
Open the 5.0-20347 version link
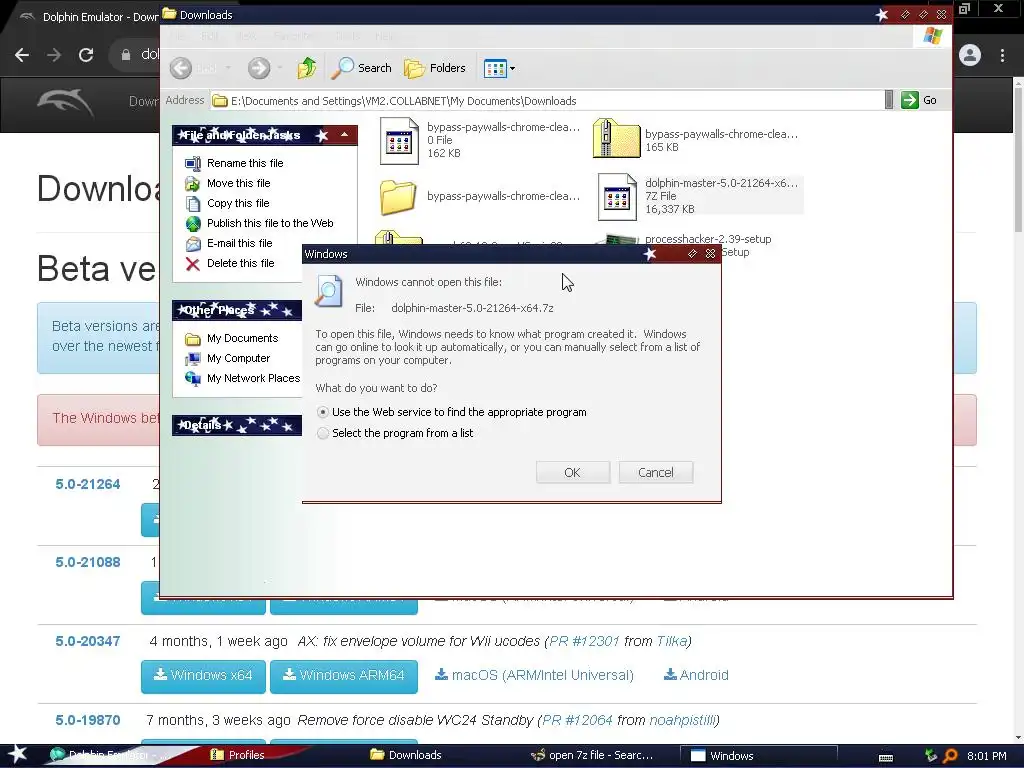pos(88,641)
